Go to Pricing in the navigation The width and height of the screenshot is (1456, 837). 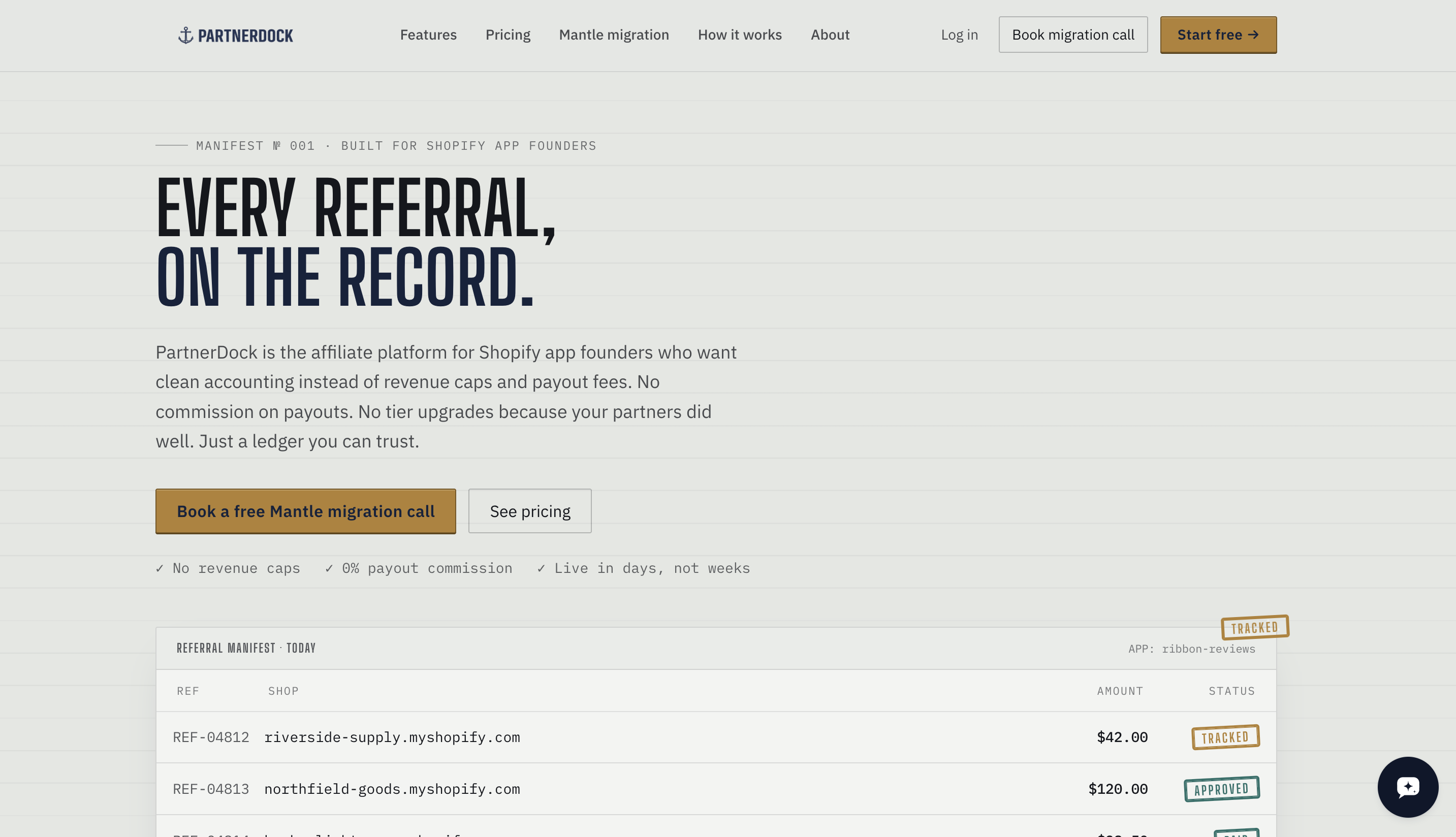[x=508, y=35]
